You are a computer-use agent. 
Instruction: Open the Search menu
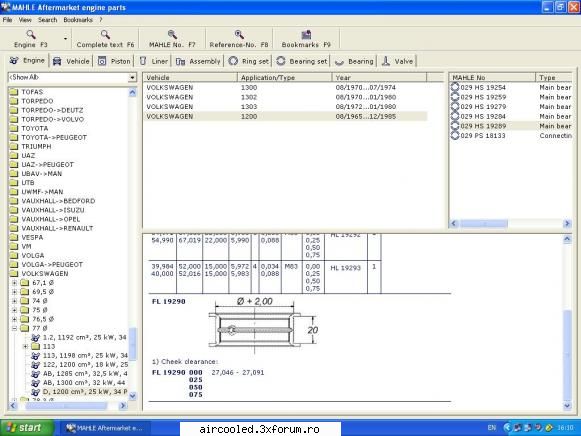tap(47, 20)
